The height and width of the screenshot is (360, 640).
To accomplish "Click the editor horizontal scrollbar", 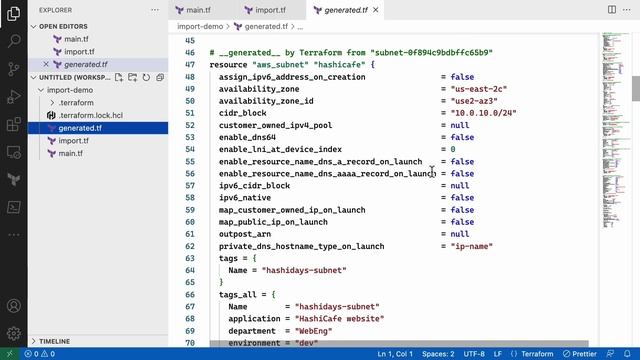I will (x=399, y=344).
